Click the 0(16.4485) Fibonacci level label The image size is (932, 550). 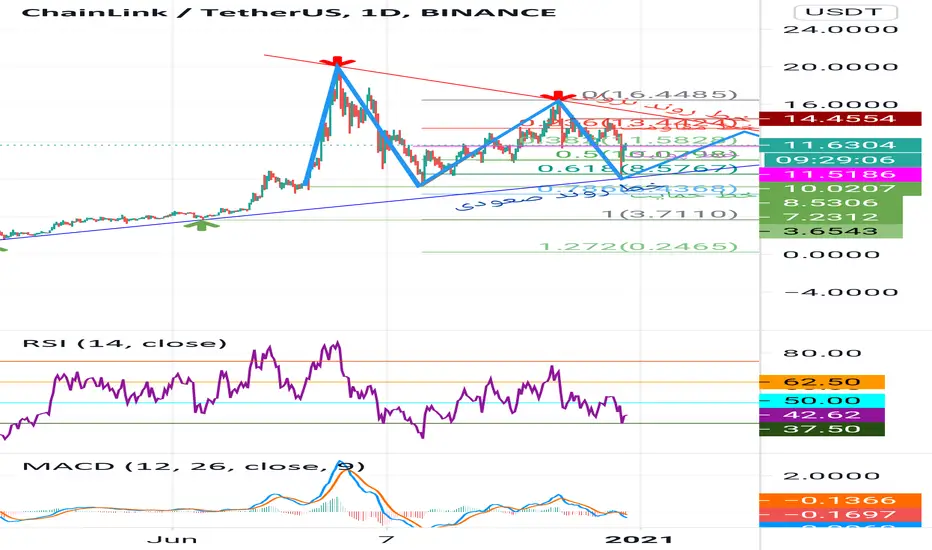tap(660, 94)
